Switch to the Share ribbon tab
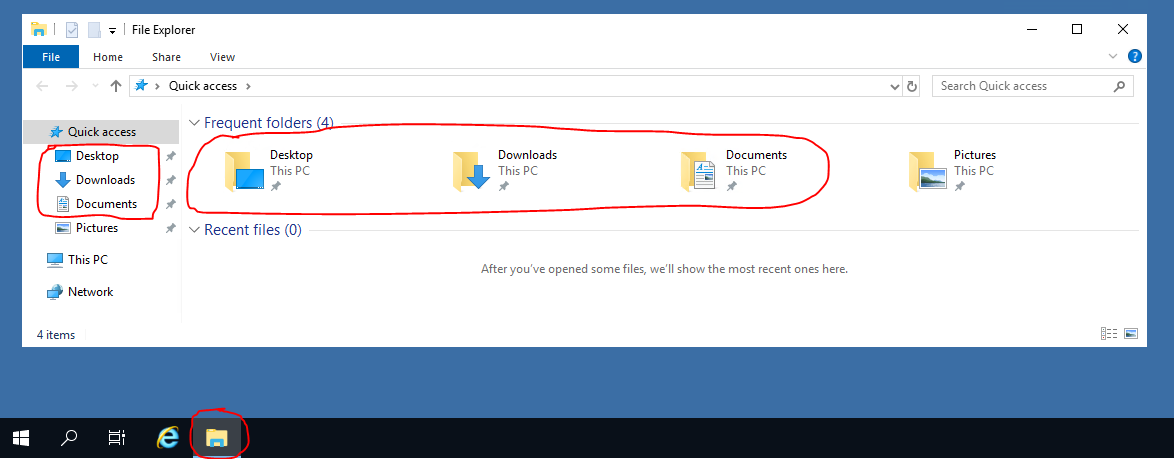The height and width of the screenshot is (459, 1174). pyautogui.click(x=166, y=57)
